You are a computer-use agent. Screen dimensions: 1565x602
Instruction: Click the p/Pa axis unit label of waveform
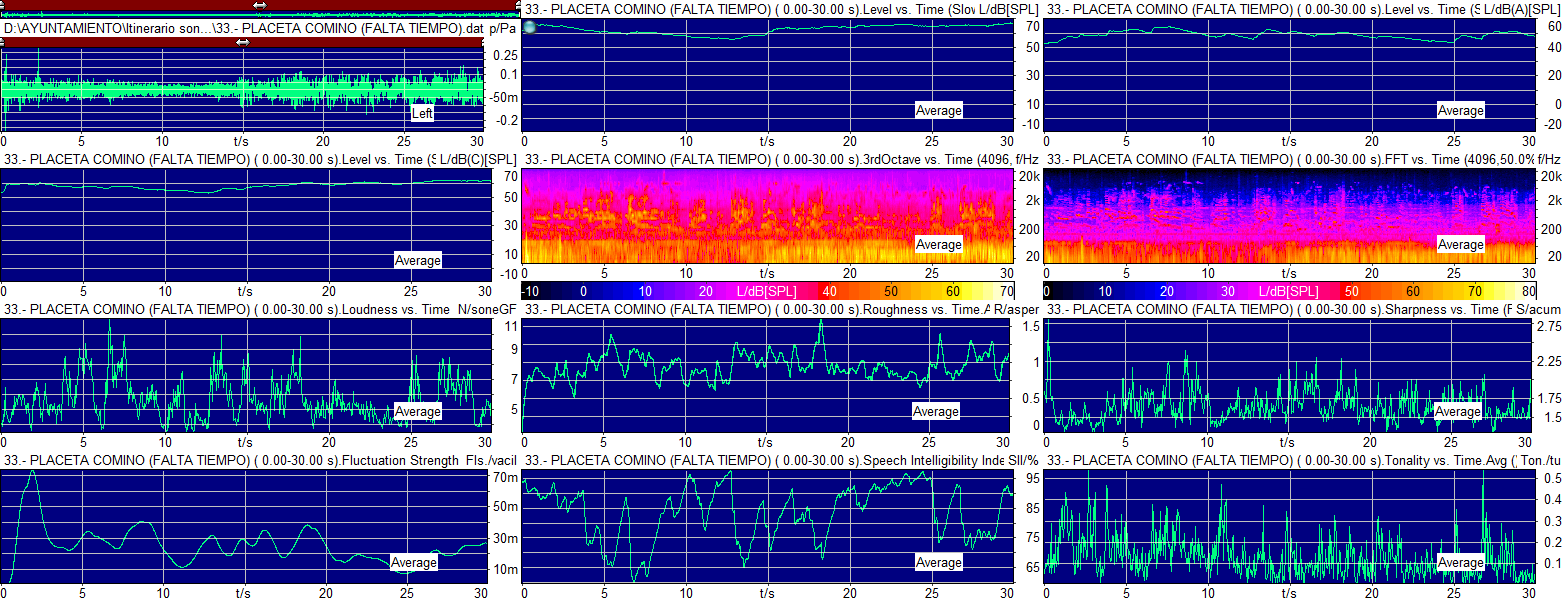503,28
